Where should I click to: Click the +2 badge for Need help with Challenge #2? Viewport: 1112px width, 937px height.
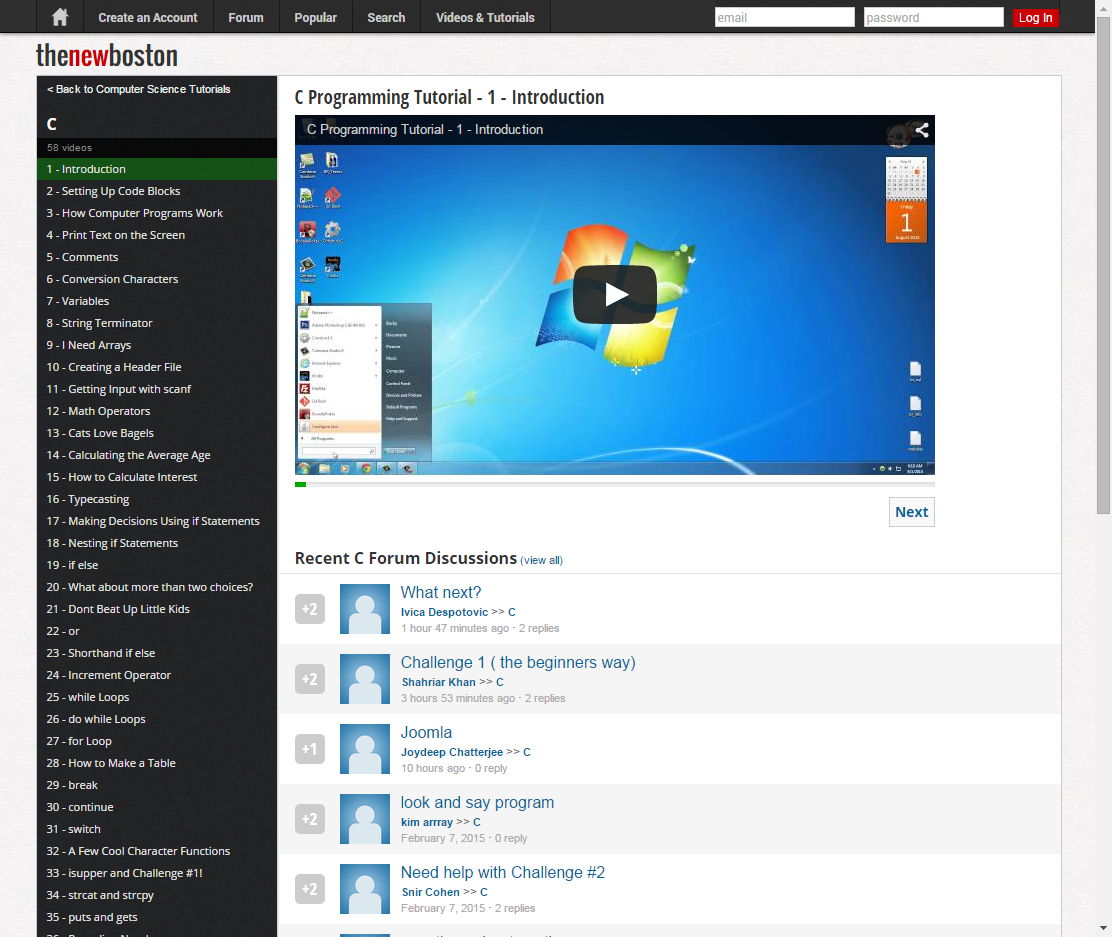(310, 889)
